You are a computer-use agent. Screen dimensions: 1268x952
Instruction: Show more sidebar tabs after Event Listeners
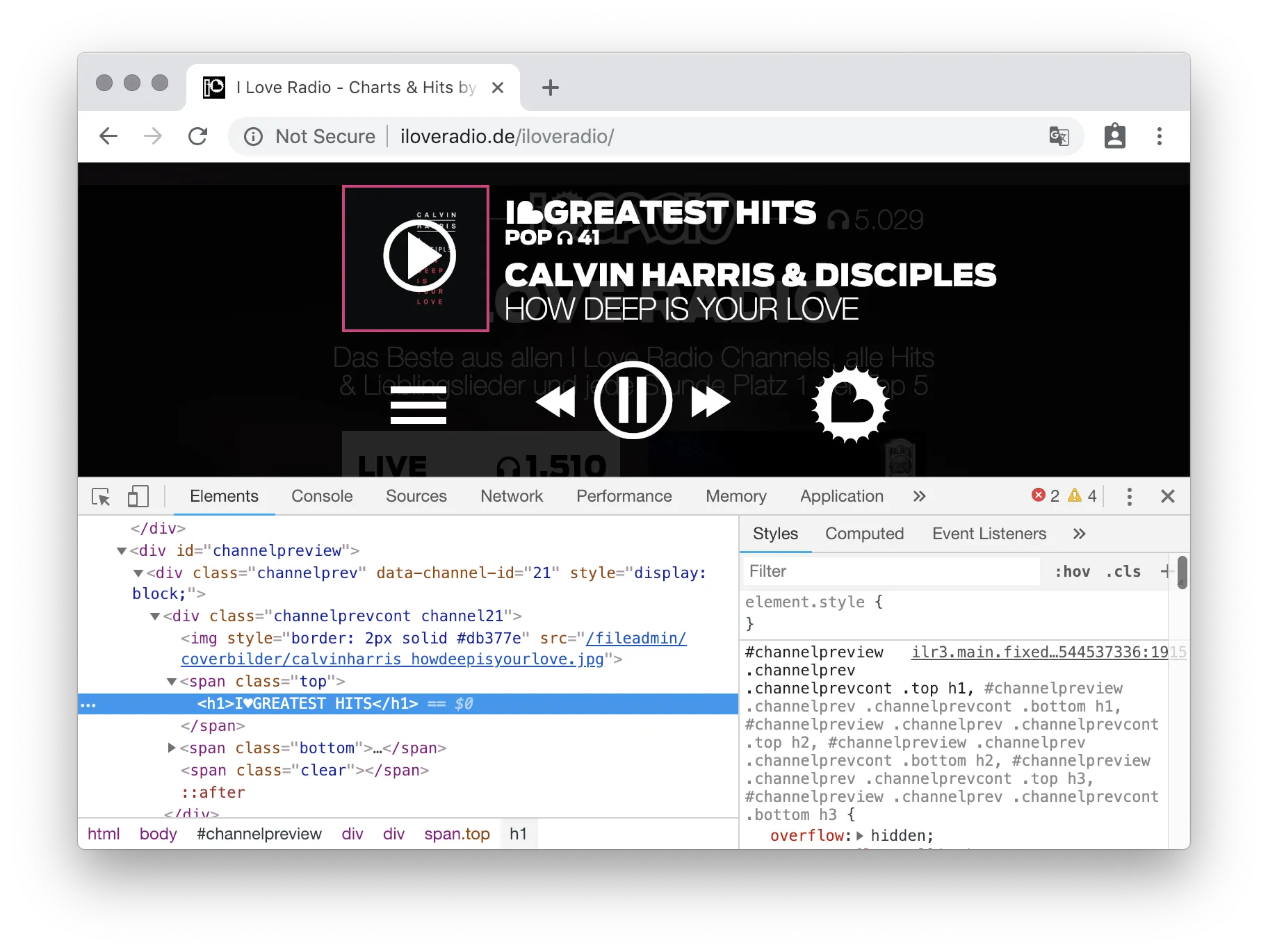[1079, 534]
